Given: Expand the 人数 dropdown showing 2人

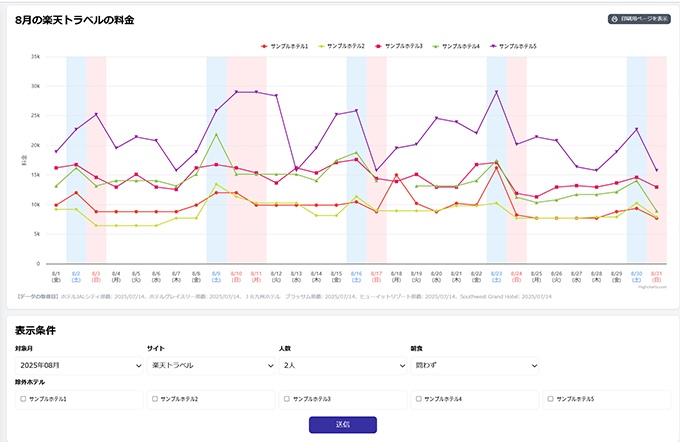Looking at the screenshot, I should pyautogui.click(x=342, y=366).
